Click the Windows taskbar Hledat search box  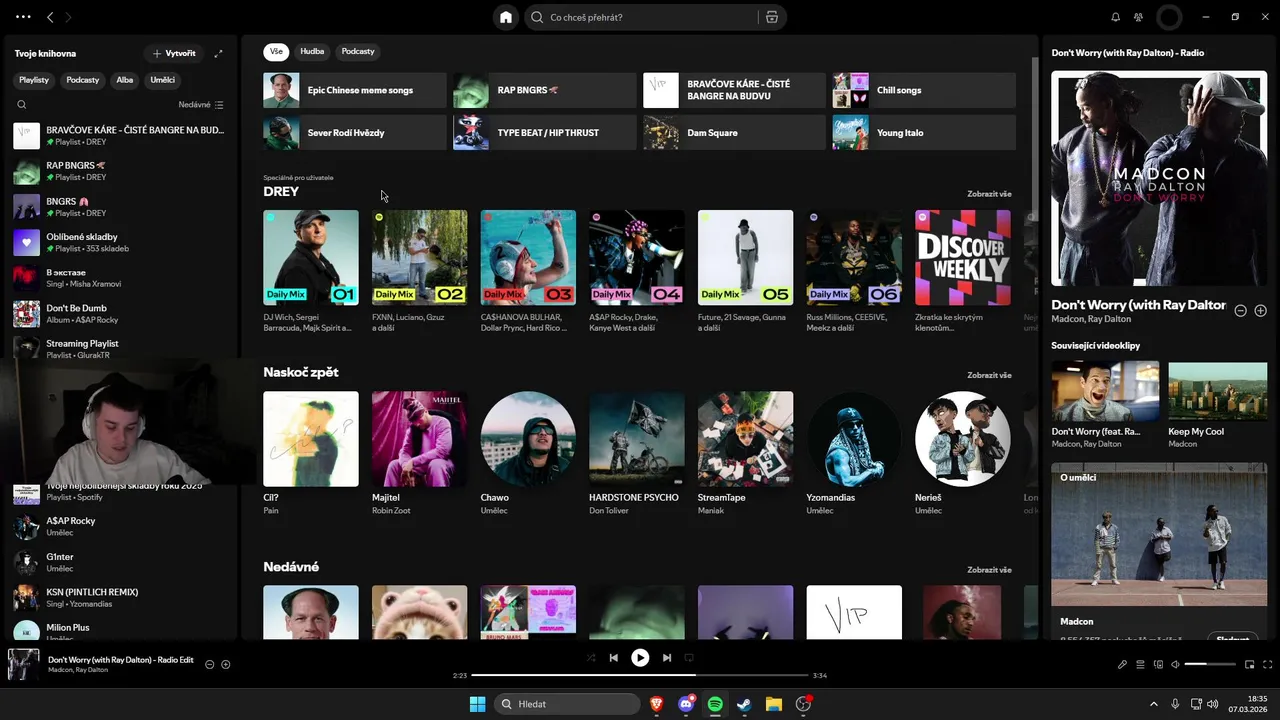(x=567, y=704)
